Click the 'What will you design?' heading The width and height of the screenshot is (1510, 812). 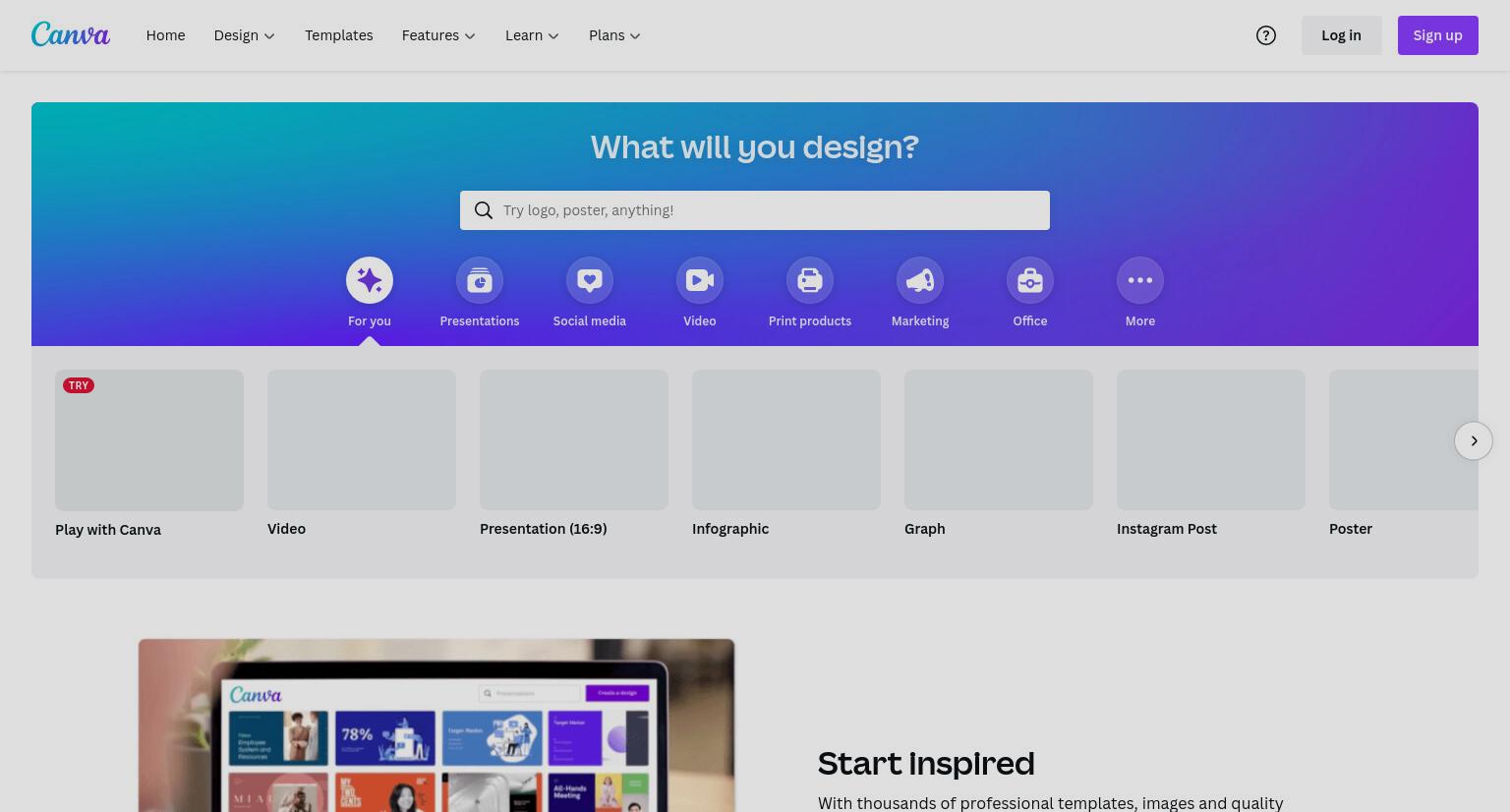(755, 147)
